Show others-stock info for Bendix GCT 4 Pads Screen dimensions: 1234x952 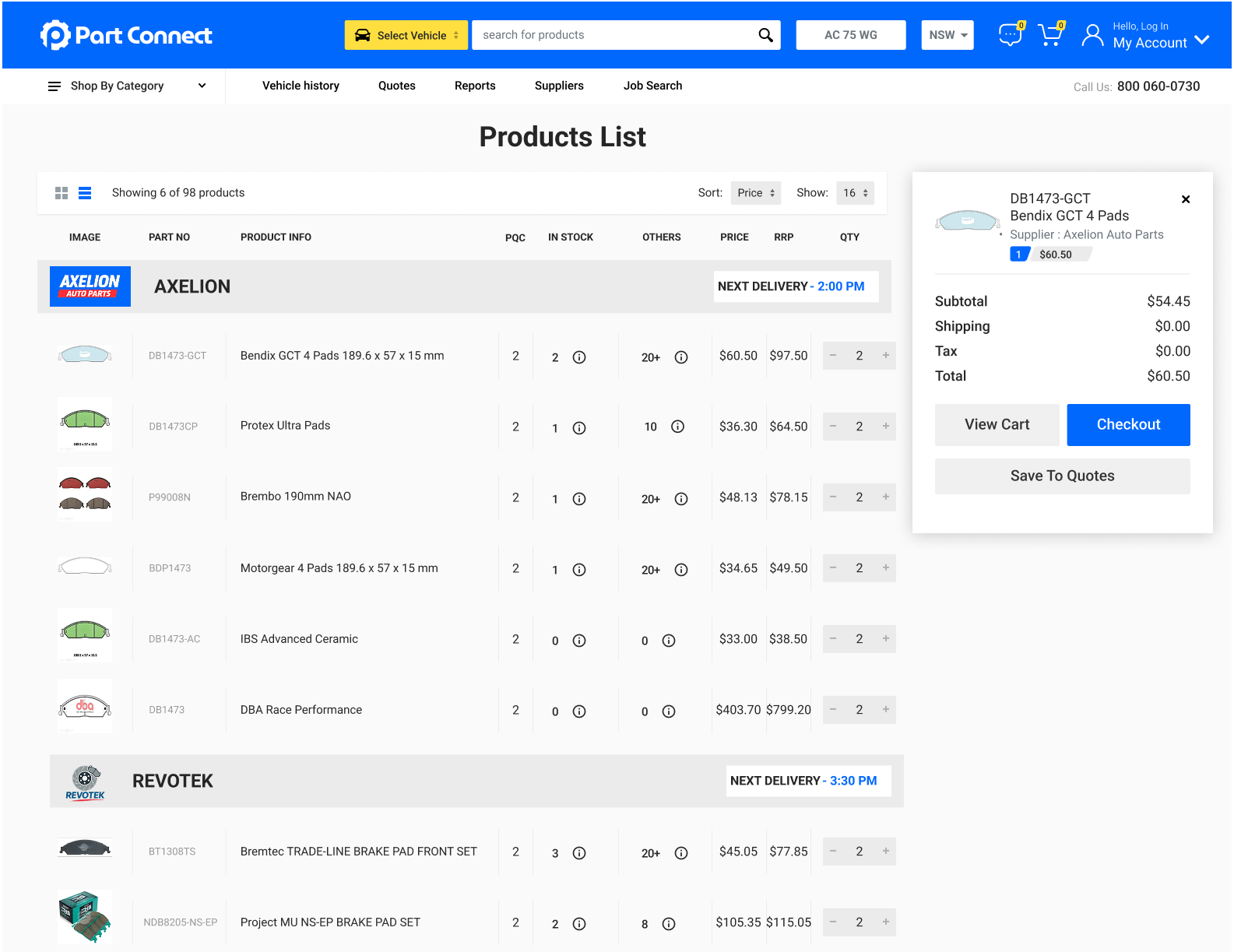click(x=681, y=357)
